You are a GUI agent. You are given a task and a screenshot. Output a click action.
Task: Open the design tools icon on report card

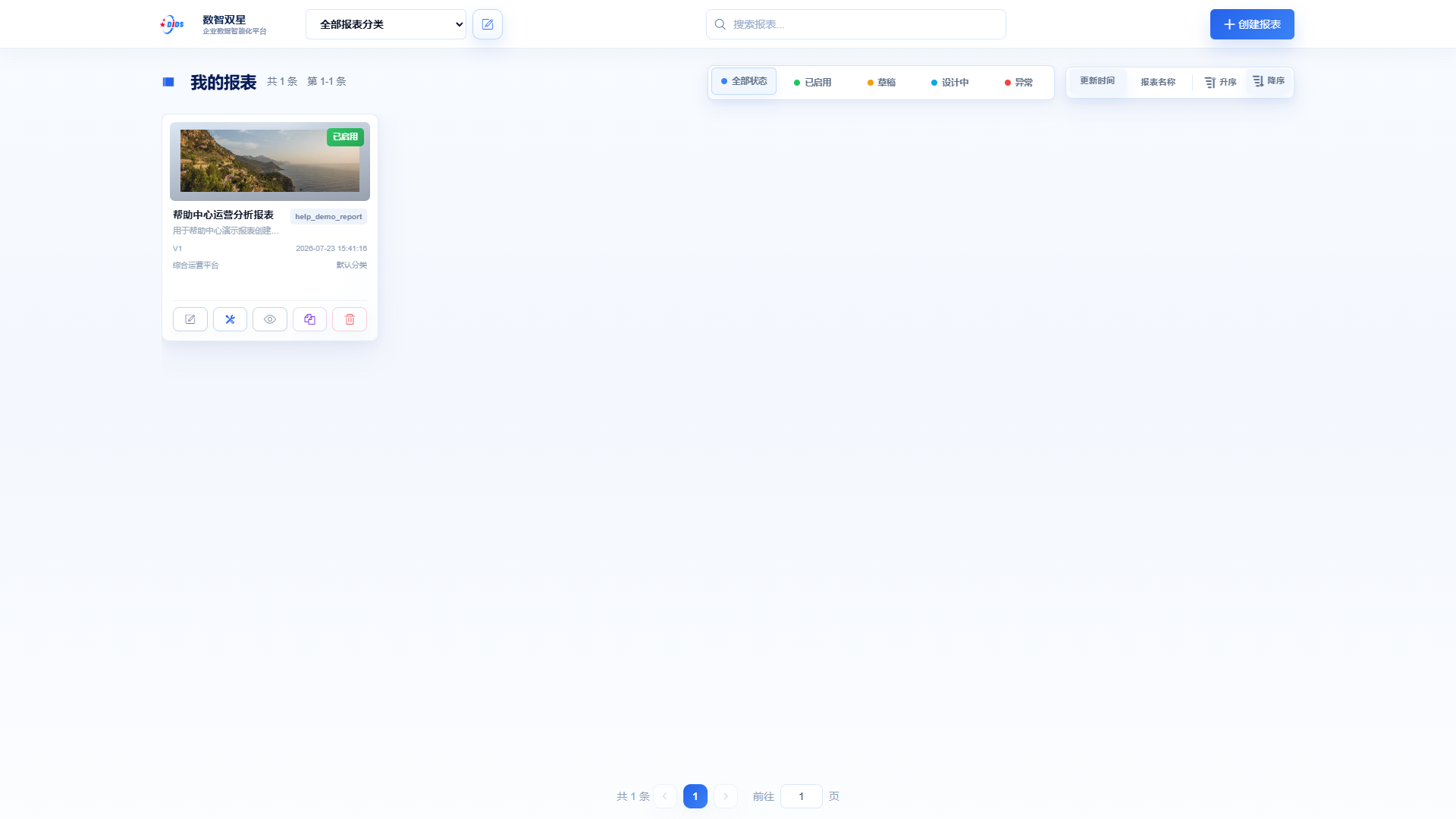tap(230, 319)
